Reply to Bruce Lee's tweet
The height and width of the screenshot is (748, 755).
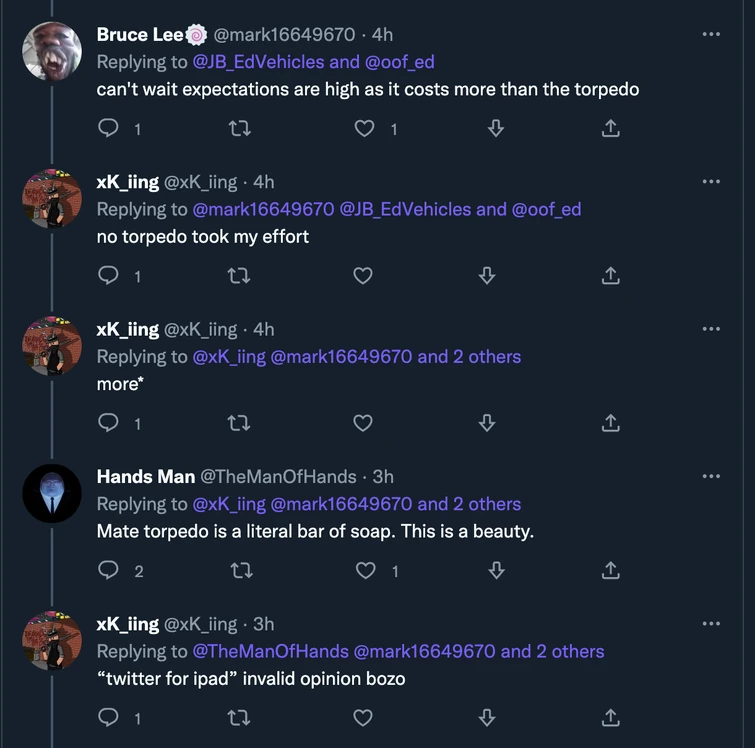(x=109, y=128)
